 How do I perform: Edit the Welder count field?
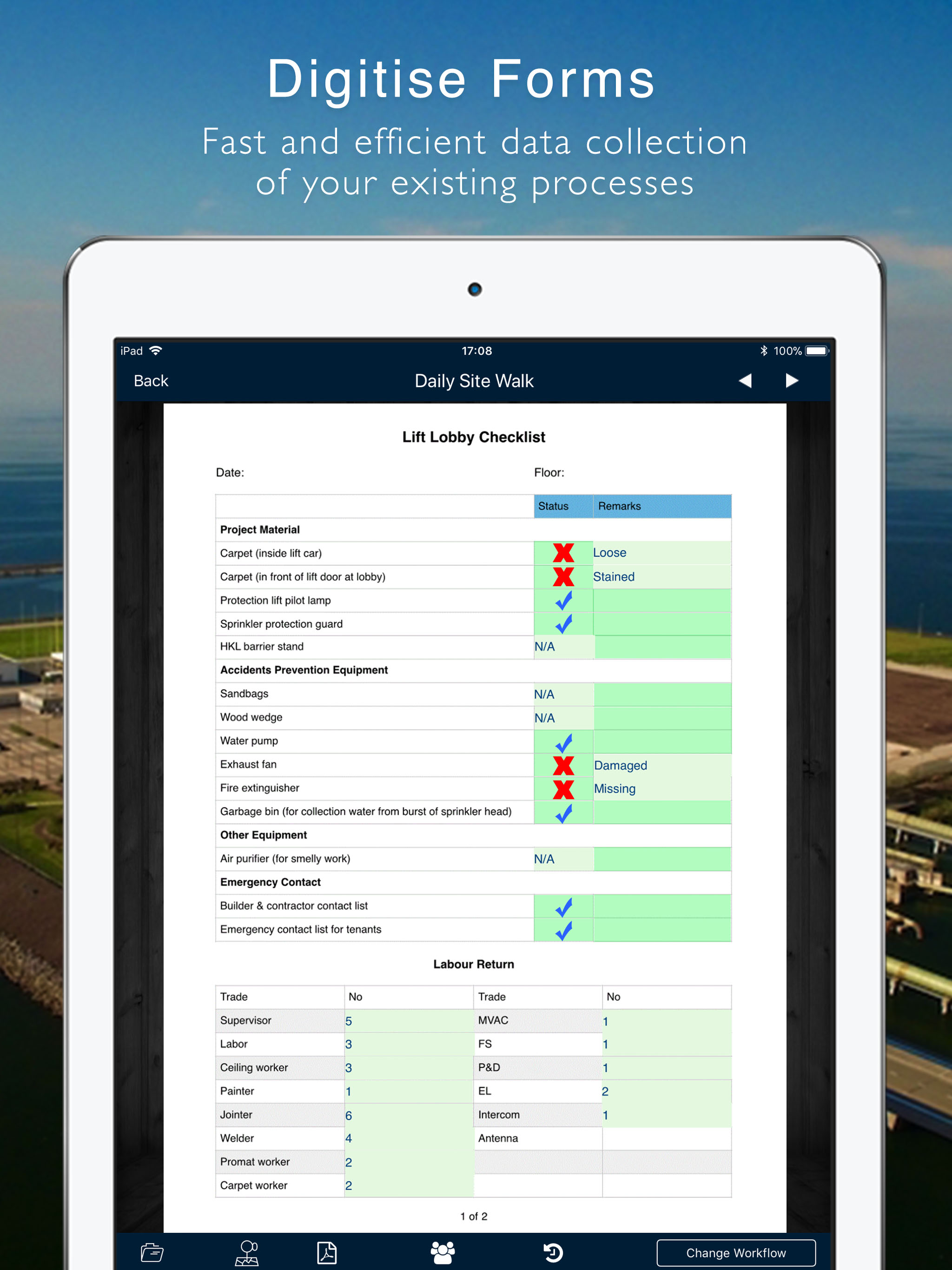[409, 1139]
